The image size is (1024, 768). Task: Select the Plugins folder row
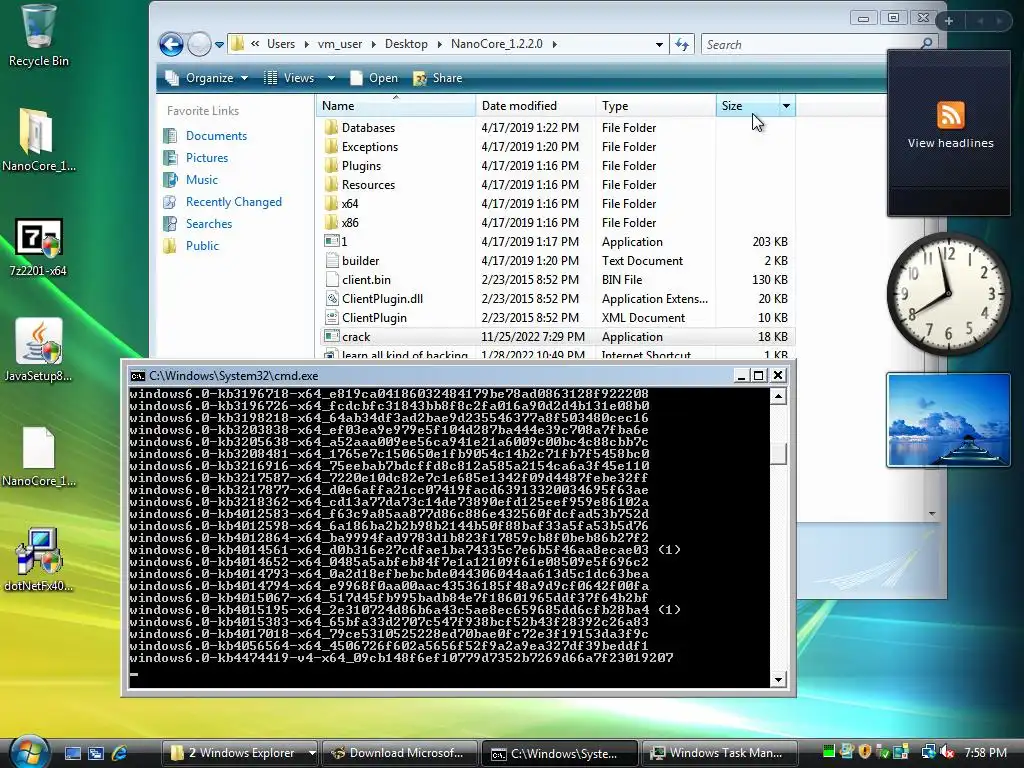tap(557, 165)
